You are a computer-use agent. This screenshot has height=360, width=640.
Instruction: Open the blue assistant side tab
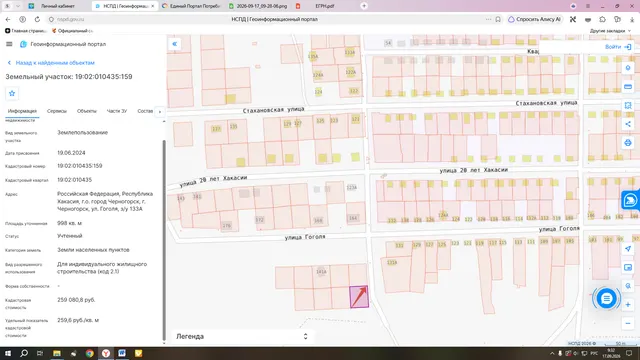631,200
